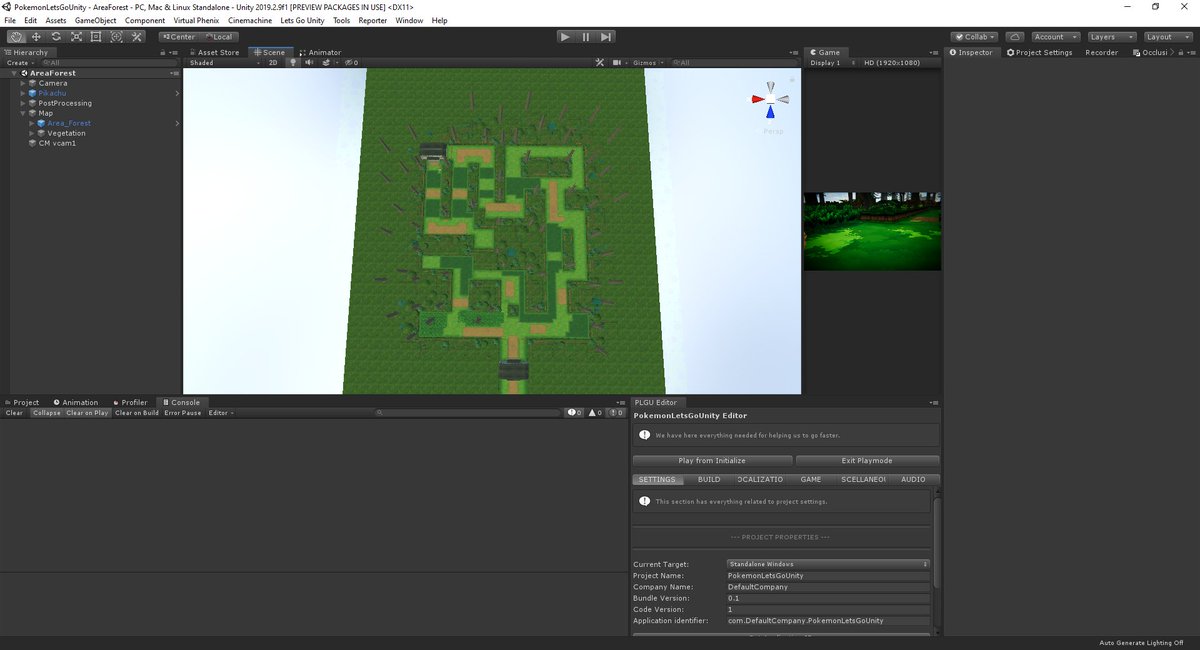The width and height of the screenshot is (1200, 650).
Task: Open the AUDIO tab in PLGU Editor
Action: 913,479
